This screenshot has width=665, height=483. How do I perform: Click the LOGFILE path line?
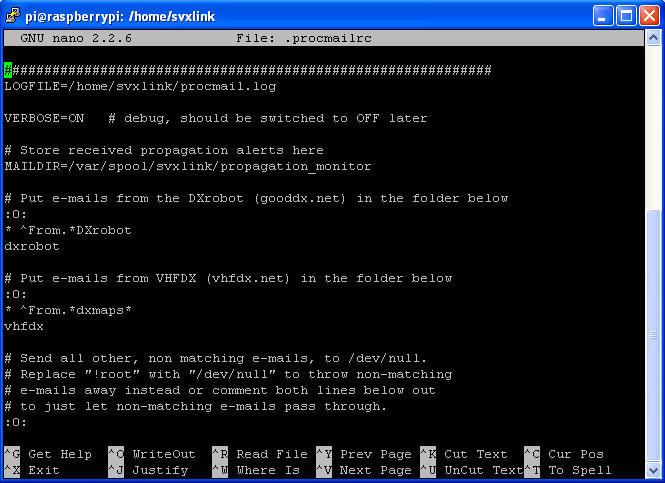click(x=140, y=86)
